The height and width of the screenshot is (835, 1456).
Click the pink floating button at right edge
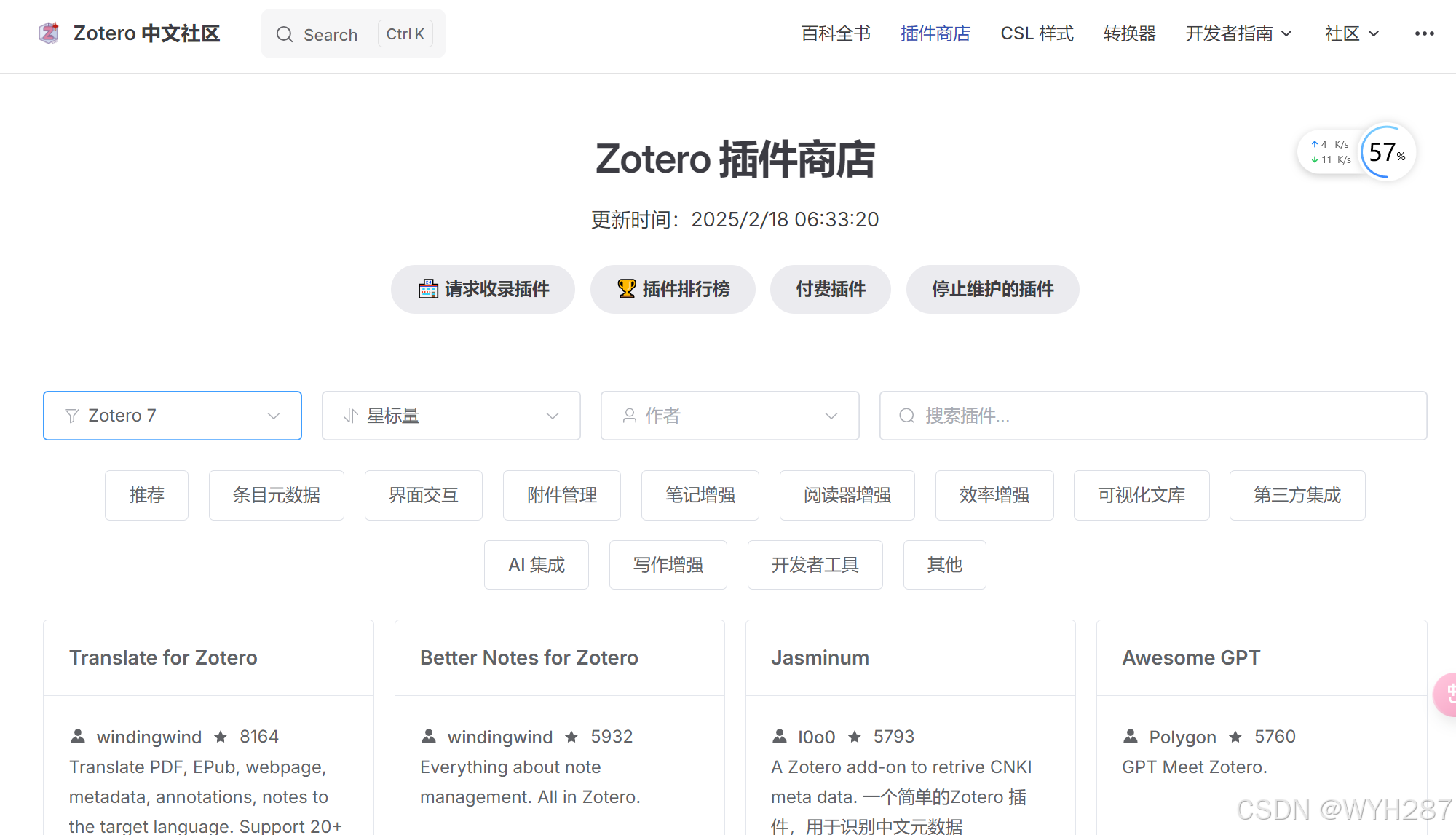tap(1446, 694)
